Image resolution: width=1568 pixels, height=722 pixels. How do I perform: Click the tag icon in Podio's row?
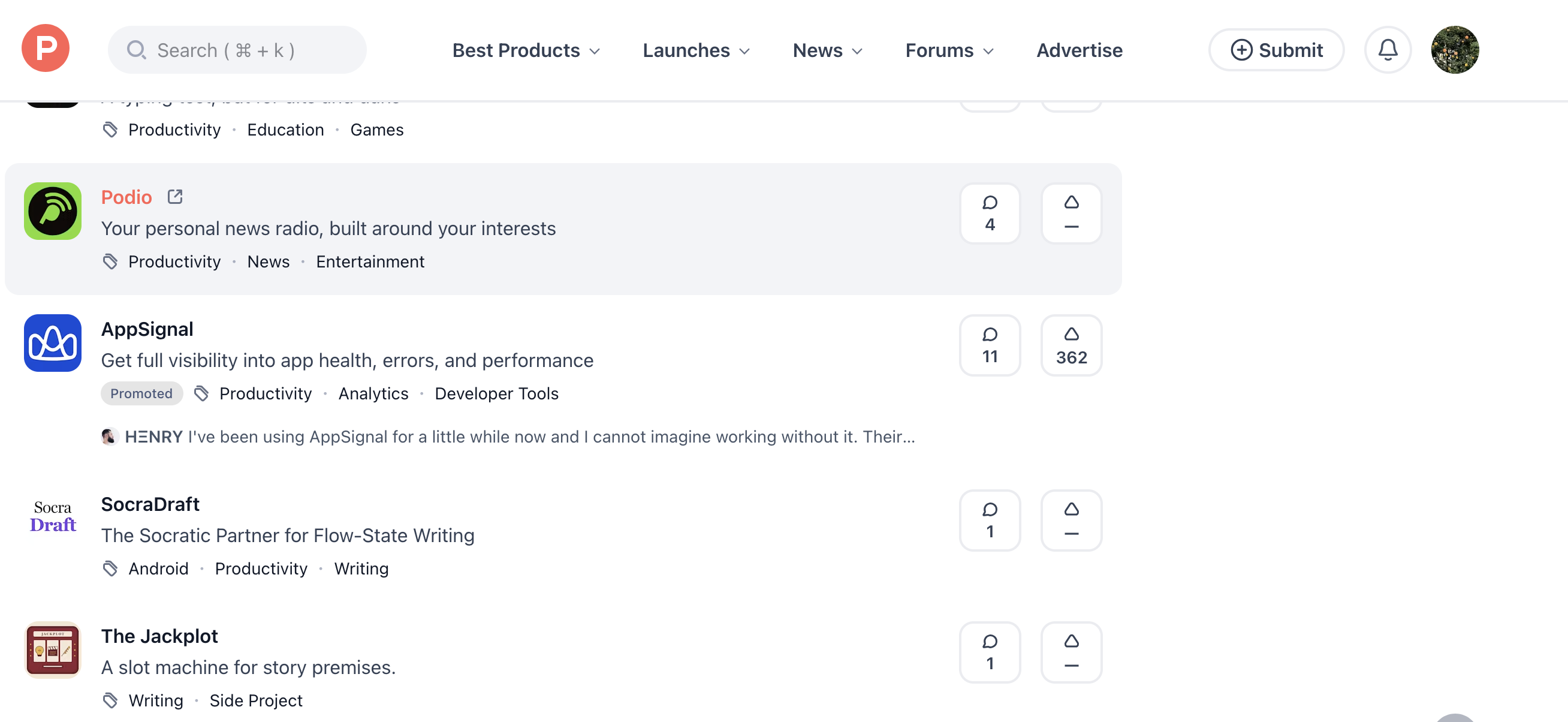pos(110,262)
